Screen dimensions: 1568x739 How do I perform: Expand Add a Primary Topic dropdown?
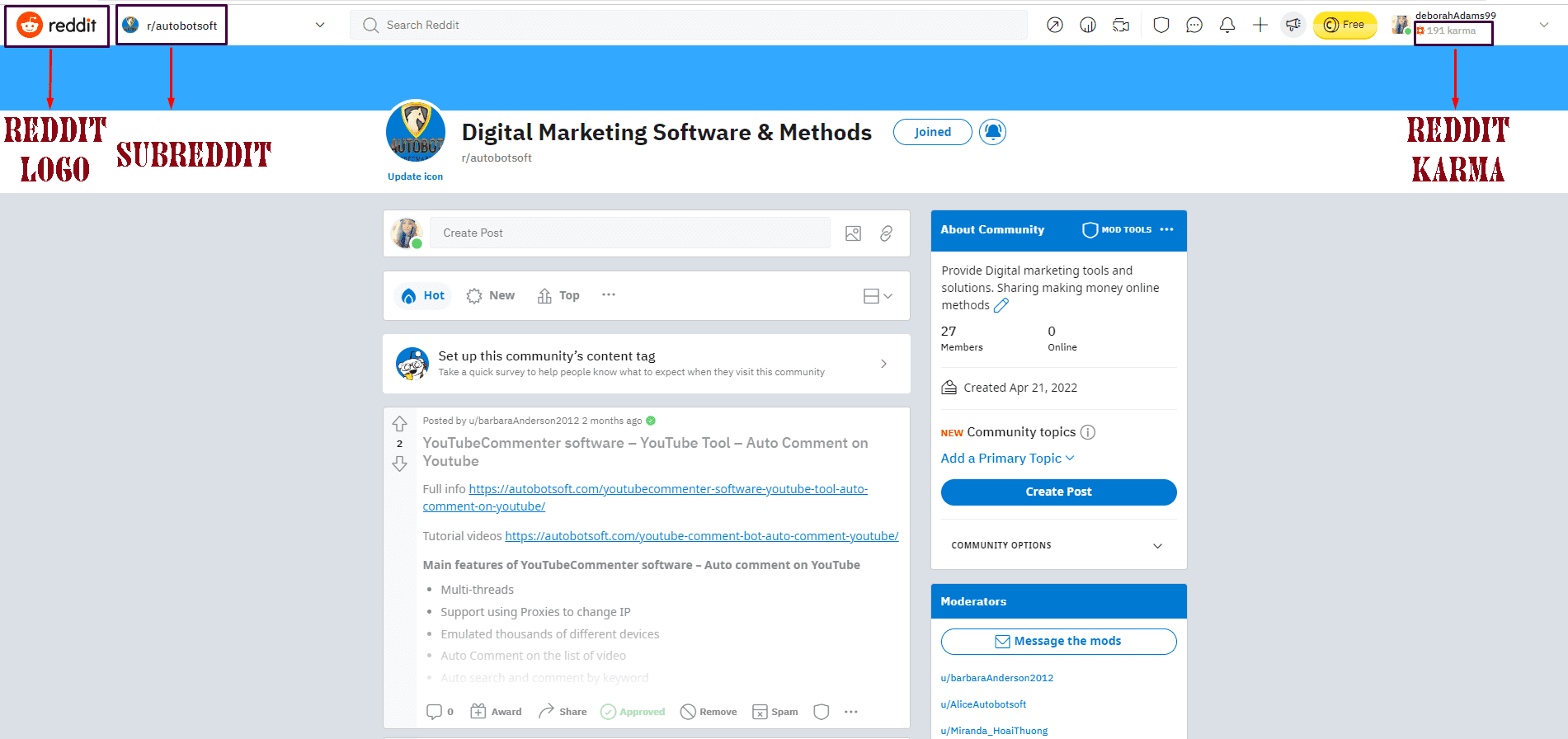1008,459
